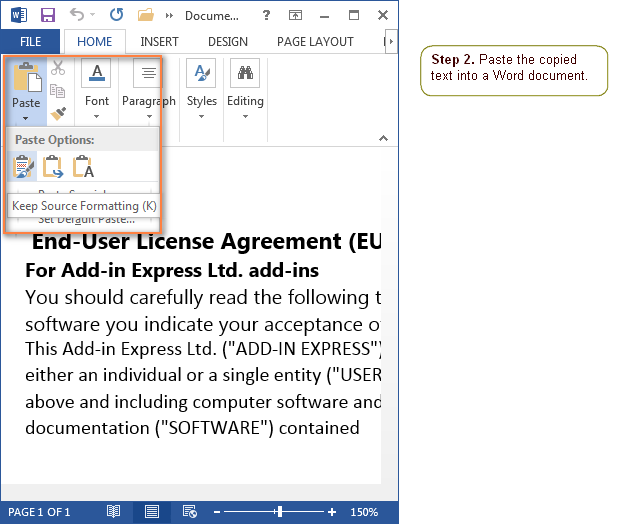This screenshot has height=524, width=630.
Task: Click the Word application icon
Action: pos(19,15)
